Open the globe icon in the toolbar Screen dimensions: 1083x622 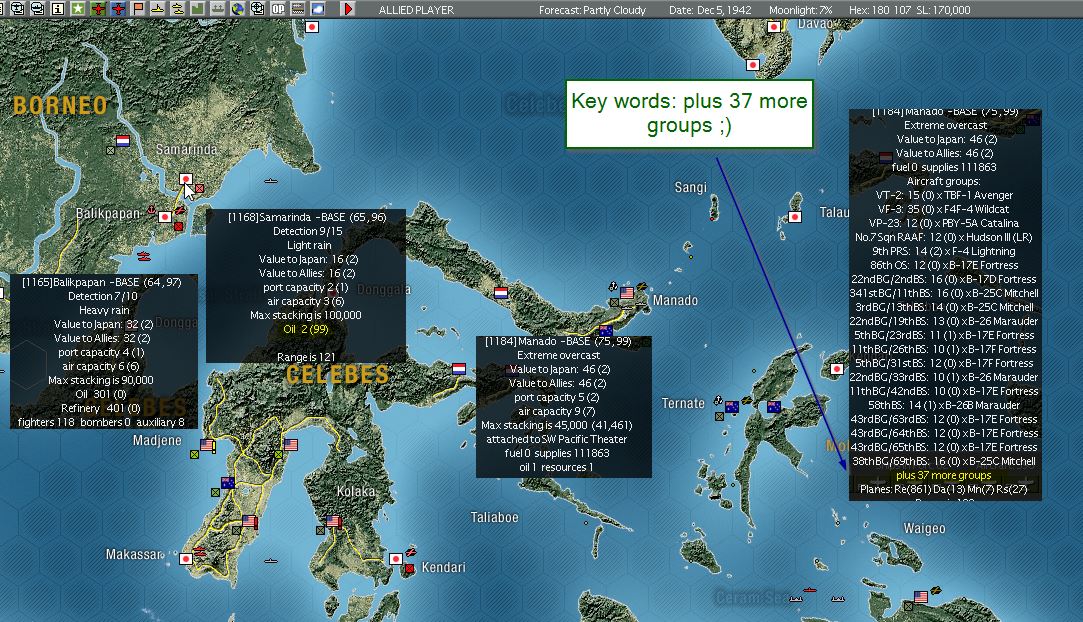[x=238, y=9]
